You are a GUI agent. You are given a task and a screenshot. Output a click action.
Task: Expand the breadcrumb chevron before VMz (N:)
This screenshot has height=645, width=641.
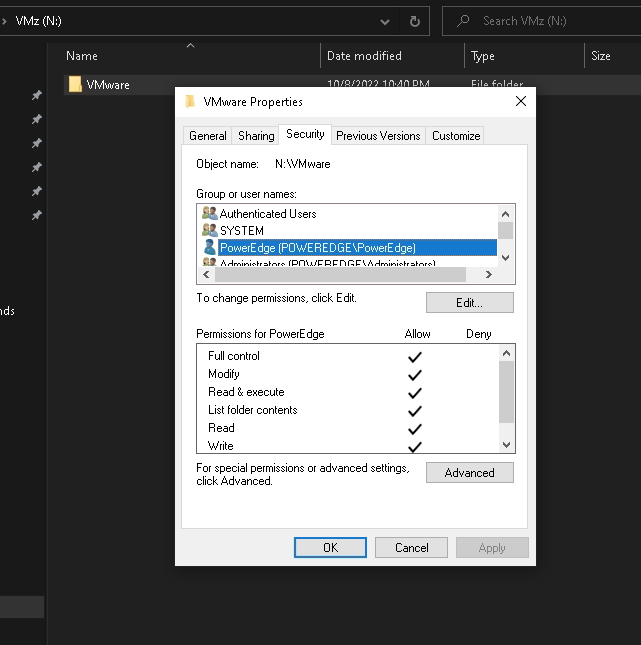pos(4,21)
